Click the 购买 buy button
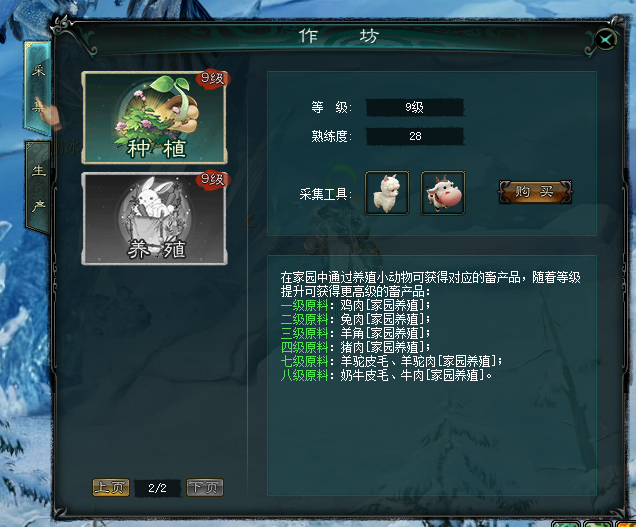 click(x=535, y=191)
